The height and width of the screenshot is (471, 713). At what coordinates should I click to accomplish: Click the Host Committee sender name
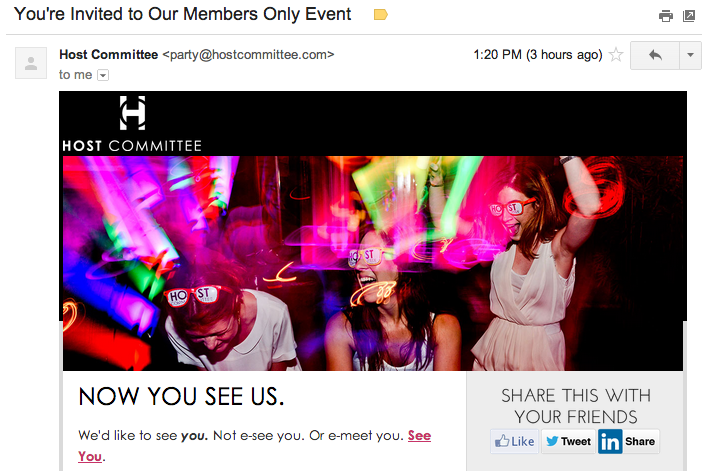pos(109,55)
